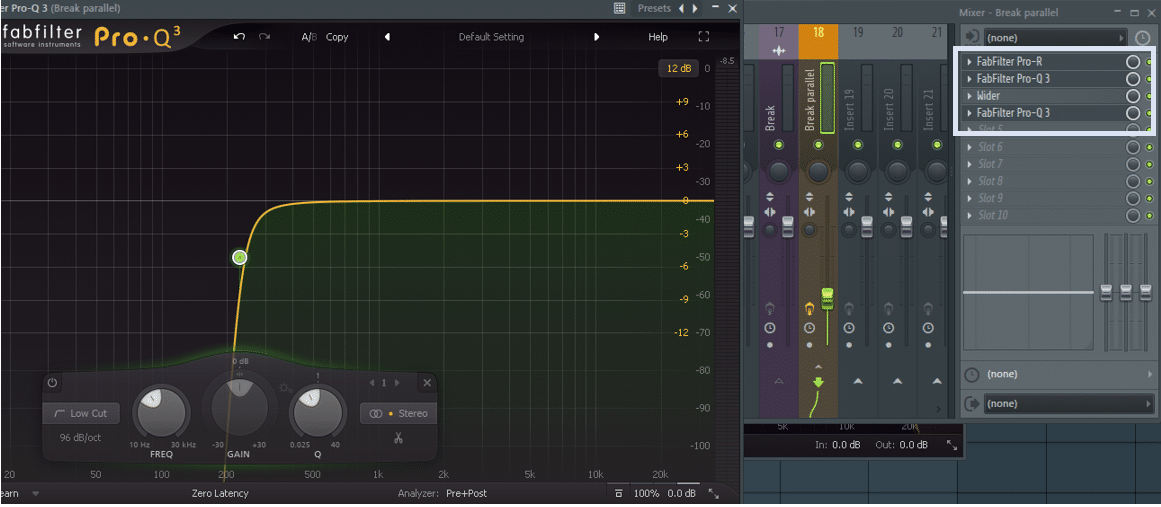Screen dimensions: 1161x507
Task: Mute the Break track green LED
Action: click(778, 144)
